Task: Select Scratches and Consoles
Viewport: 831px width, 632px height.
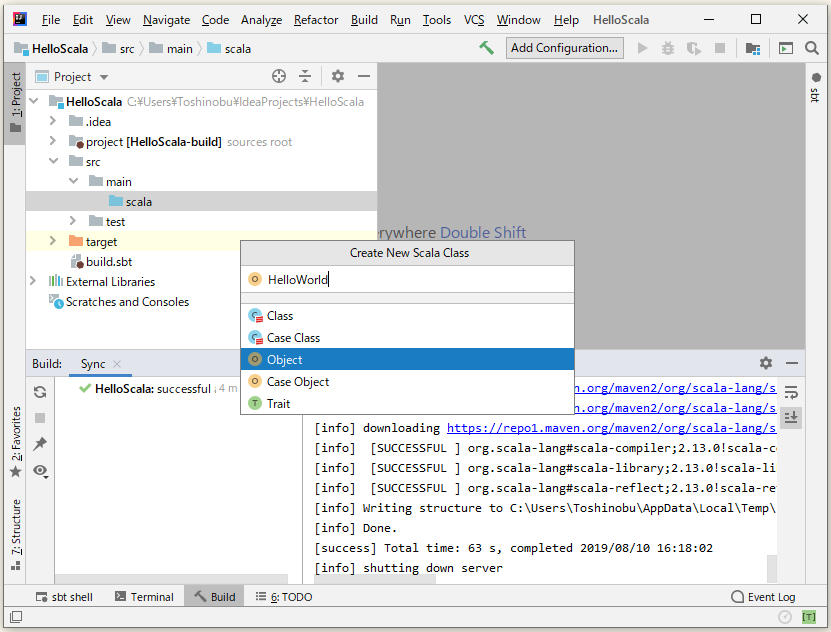Action: [127, 301]
